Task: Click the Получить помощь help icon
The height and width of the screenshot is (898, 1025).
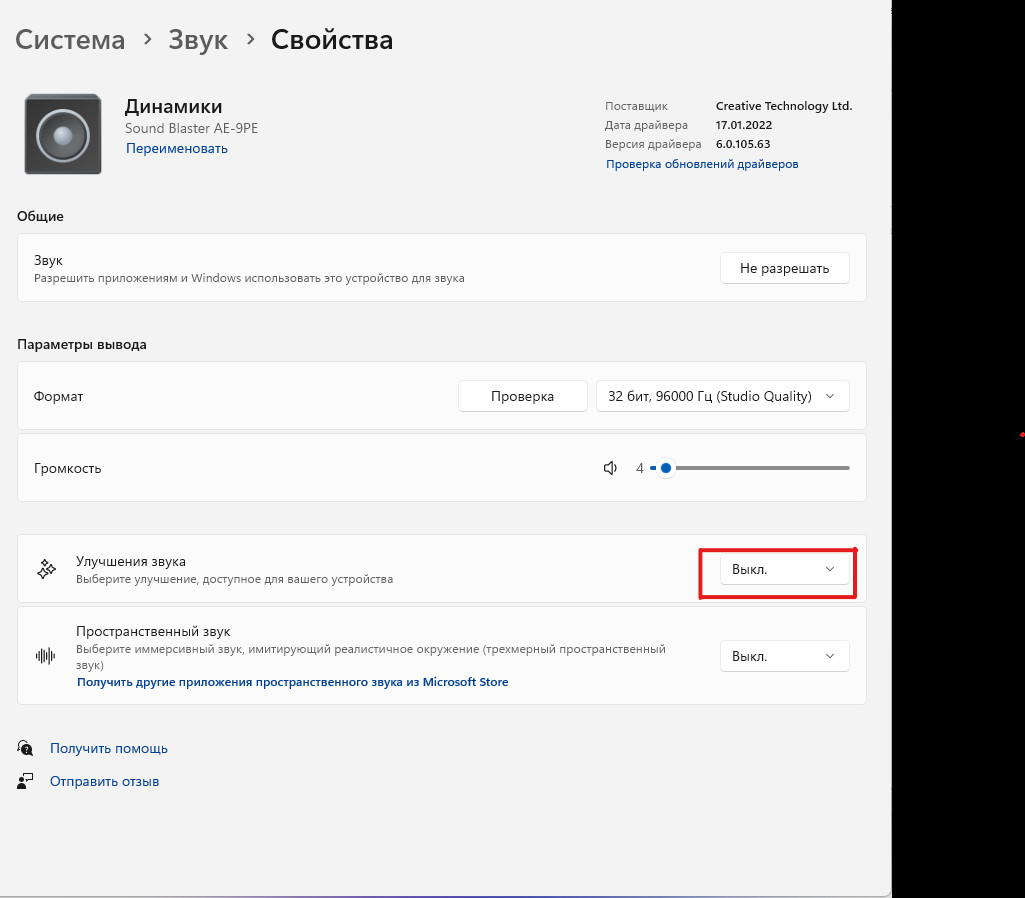Action: tap(25, 748)
